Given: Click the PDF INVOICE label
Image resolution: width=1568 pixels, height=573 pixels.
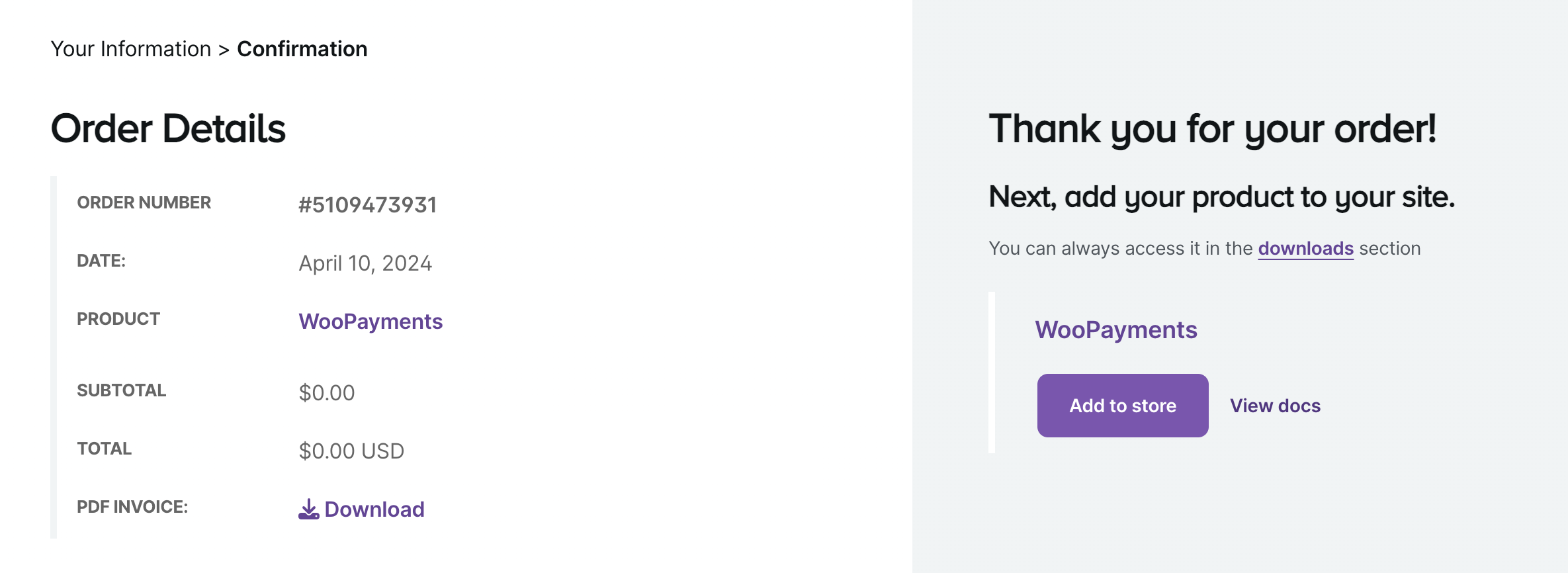Looking at the screenshot, I should tap(132, 507).
